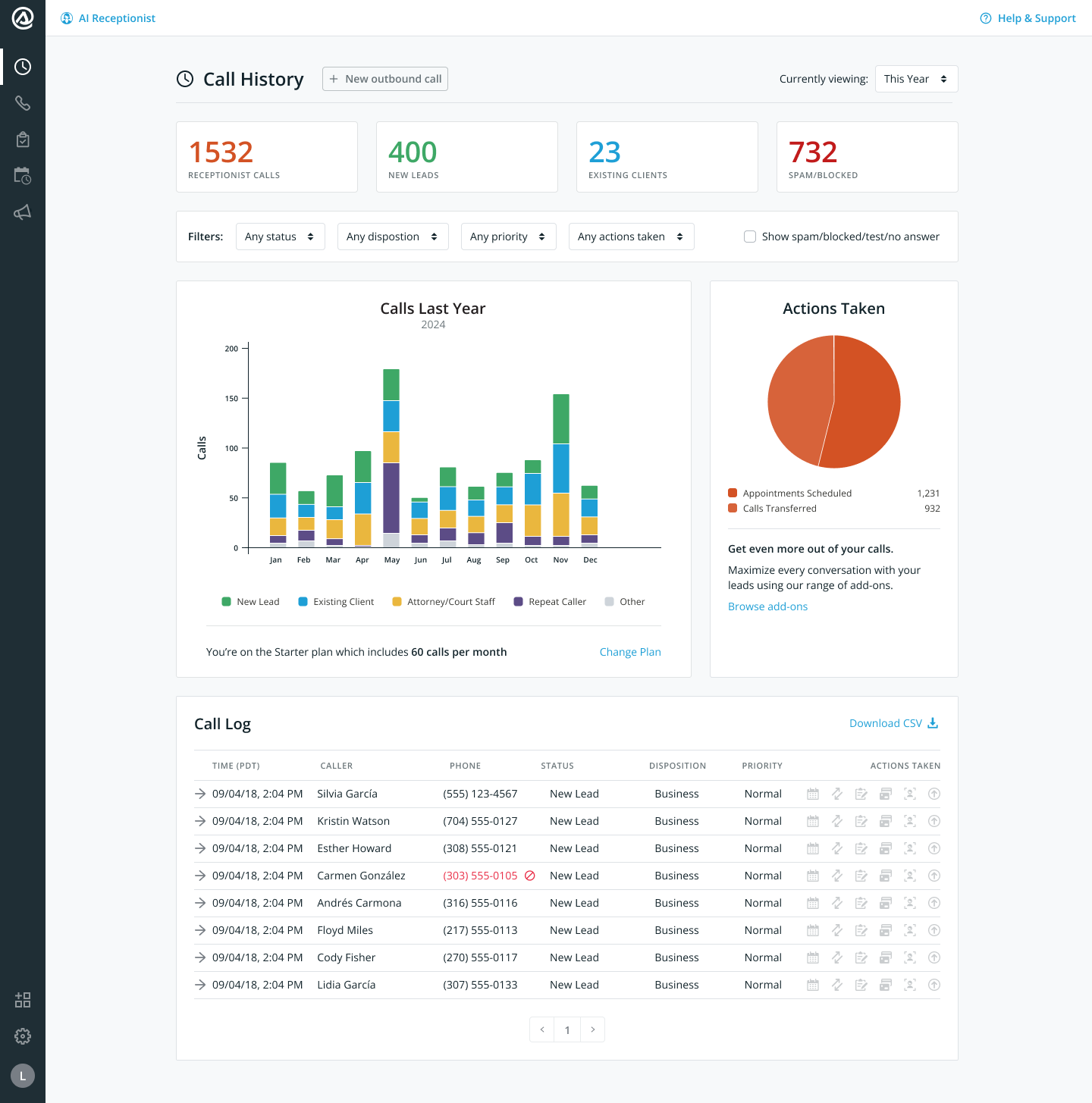Open the calendar-clock scheduling icon in sidebar
This screenshot has width=1092, height=1103.
(23, 176)
